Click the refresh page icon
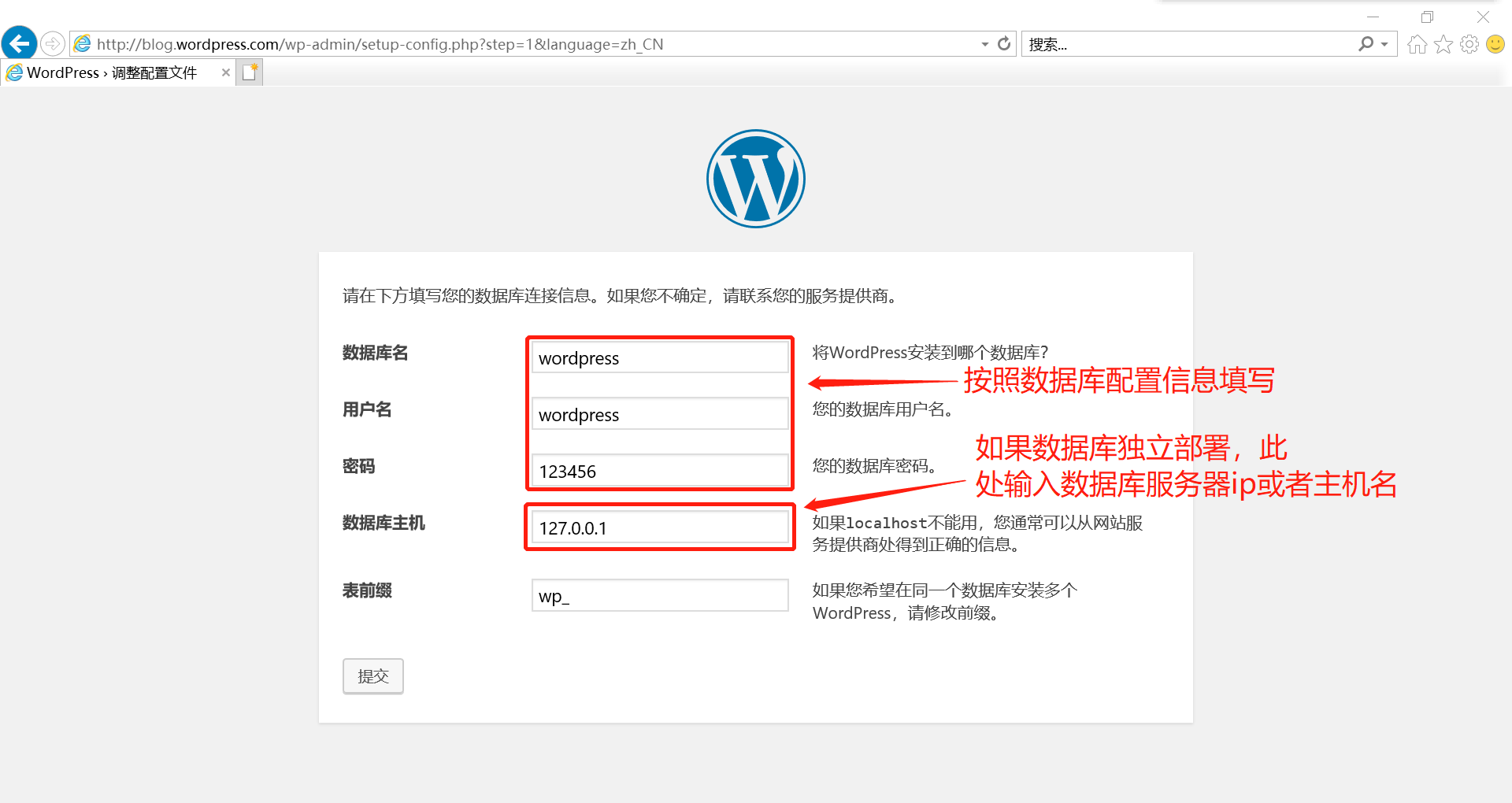 pos(1004,44)
